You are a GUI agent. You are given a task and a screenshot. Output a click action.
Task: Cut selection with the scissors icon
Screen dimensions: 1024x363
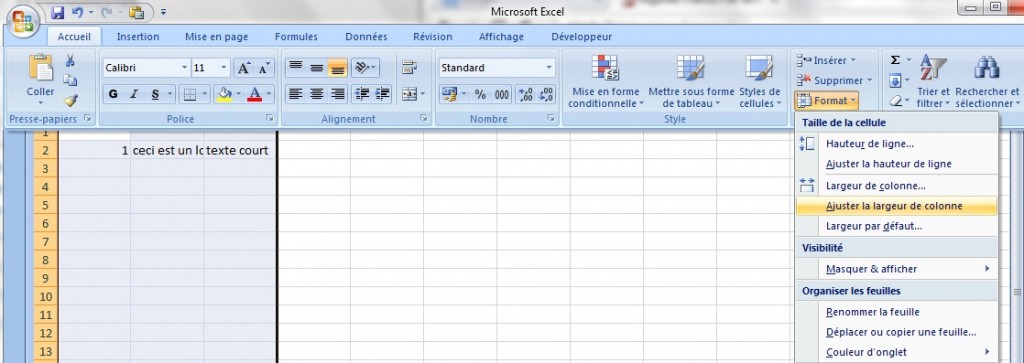coord(70,61)
